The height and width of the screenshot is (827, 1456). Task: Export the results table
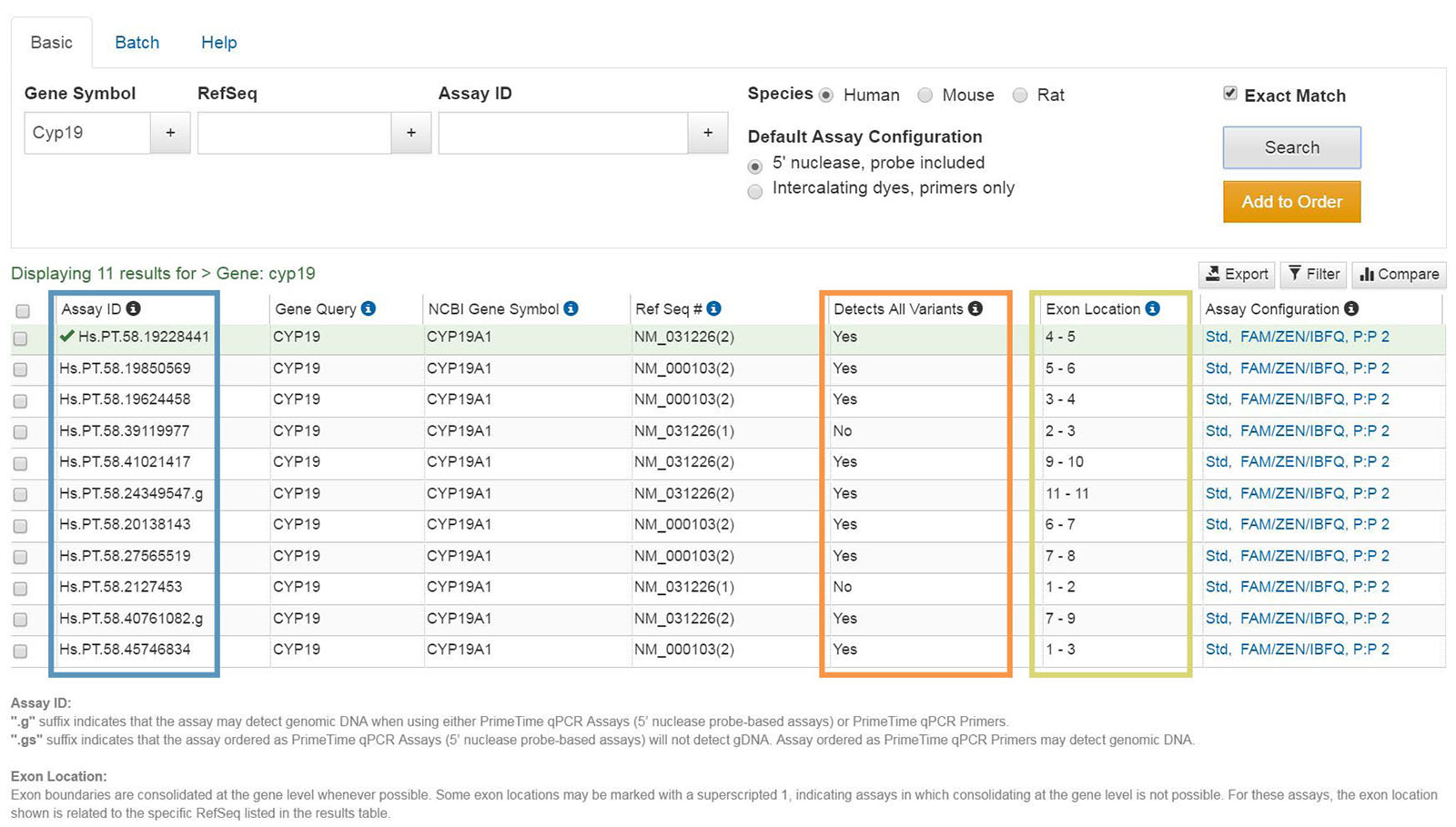coord(1236,274)
